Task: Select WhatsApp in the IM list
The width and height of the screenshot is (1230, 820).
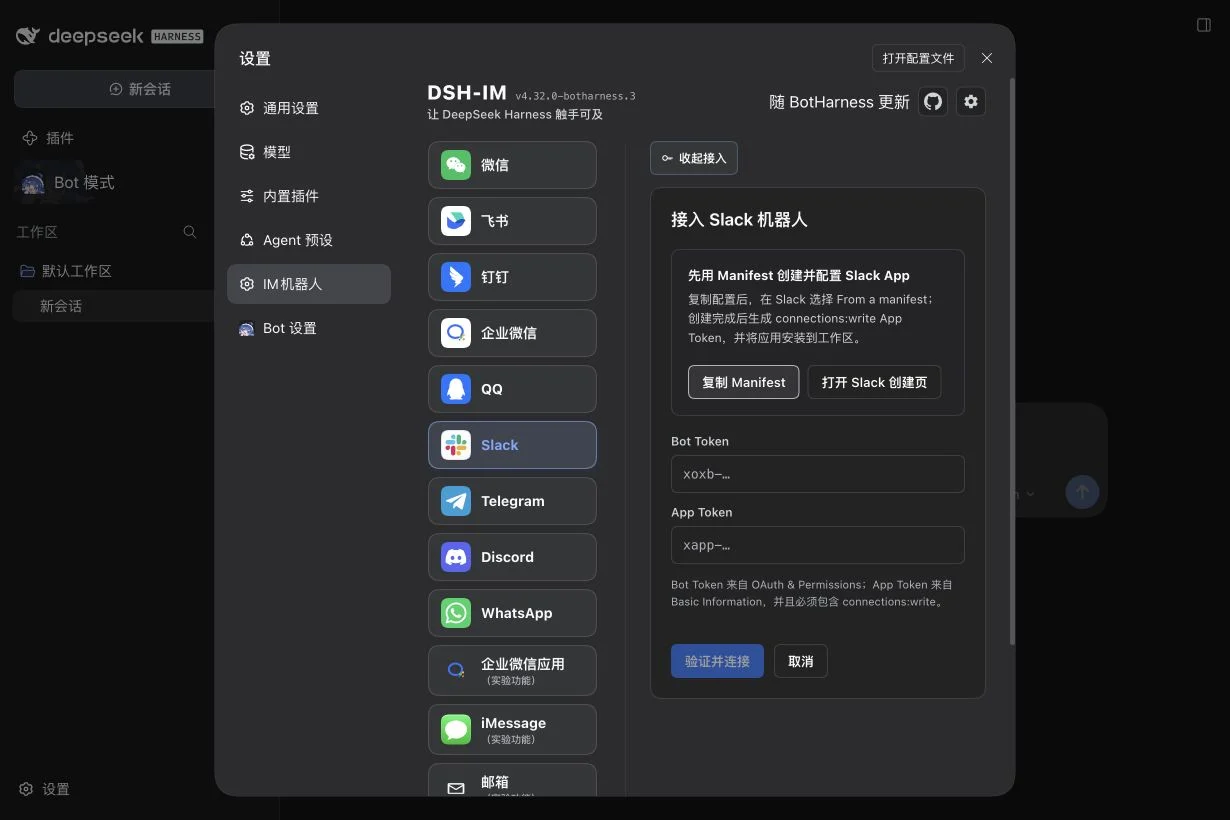Action: (512, 613)
